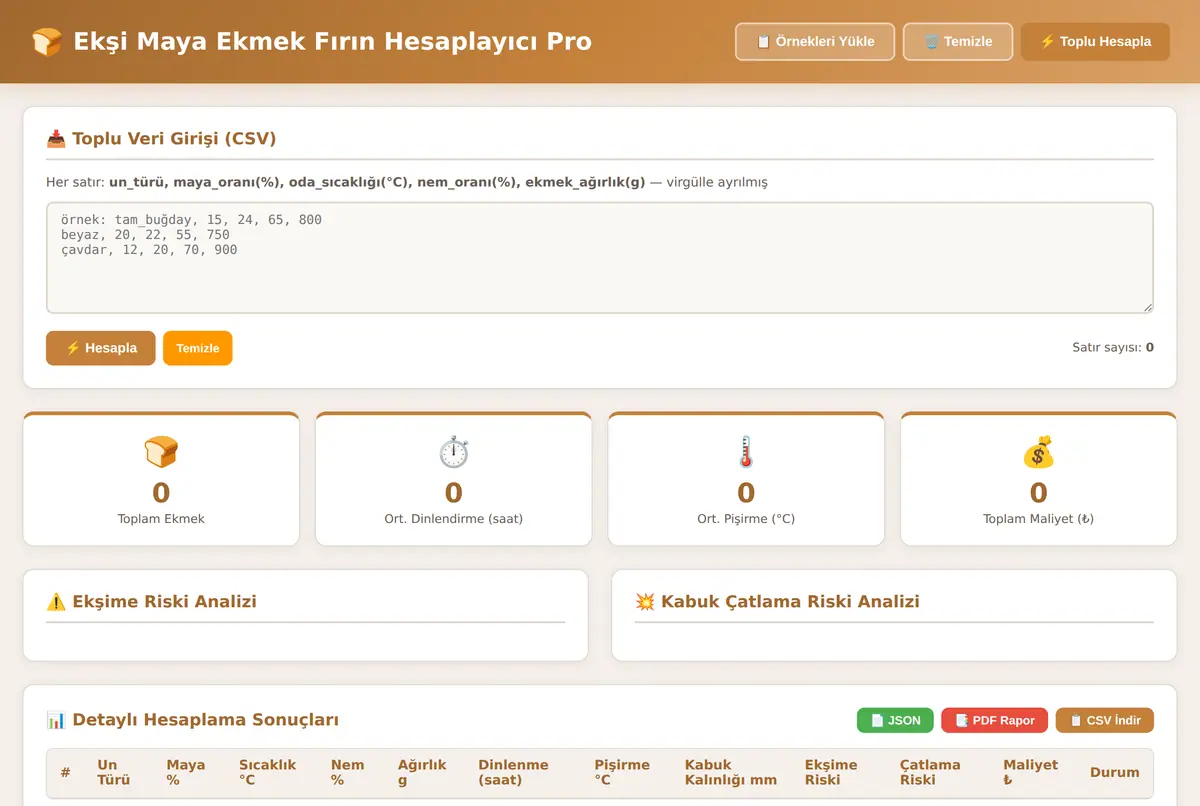Click thermometer icon on Pişirme card

click(746, 452)
